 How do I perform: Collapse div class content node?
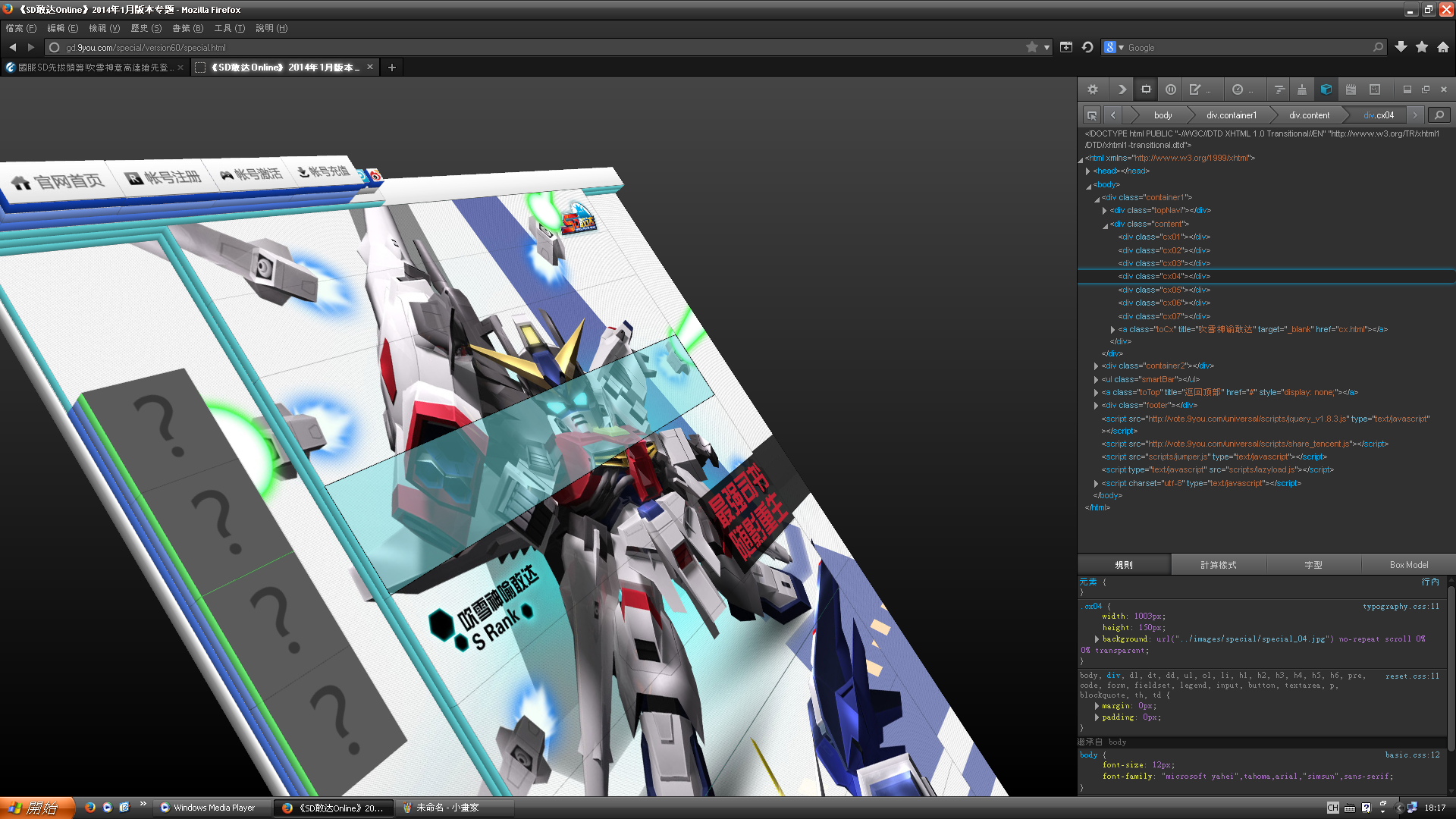1105,225
